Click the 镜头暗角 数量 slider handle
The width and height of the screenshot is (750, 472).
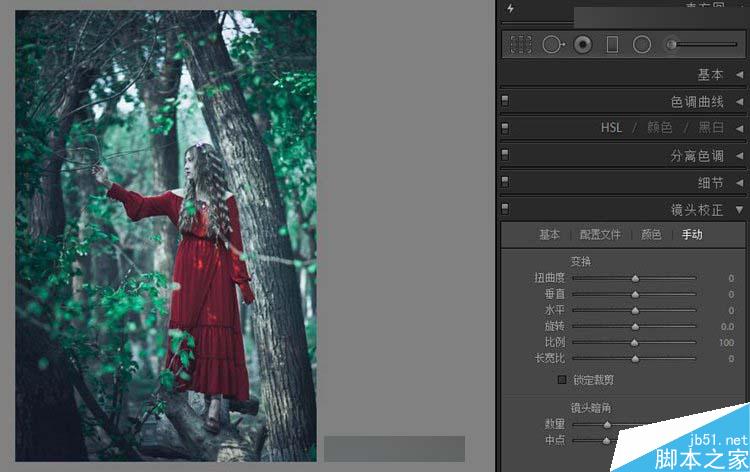pos(607,424)
